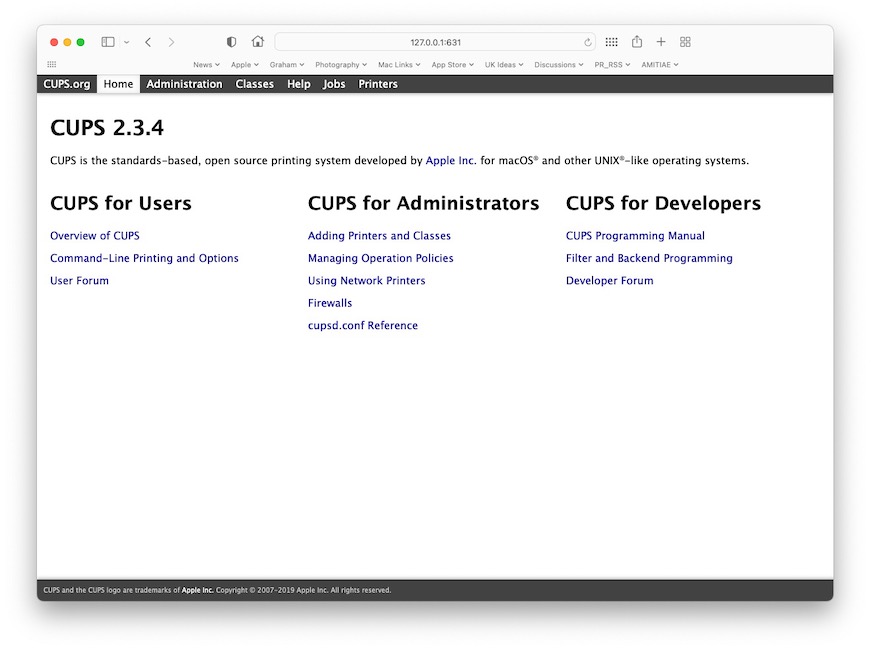Open the Printers tab
This screenshot has width=871, height=650.
click(378, 84)
